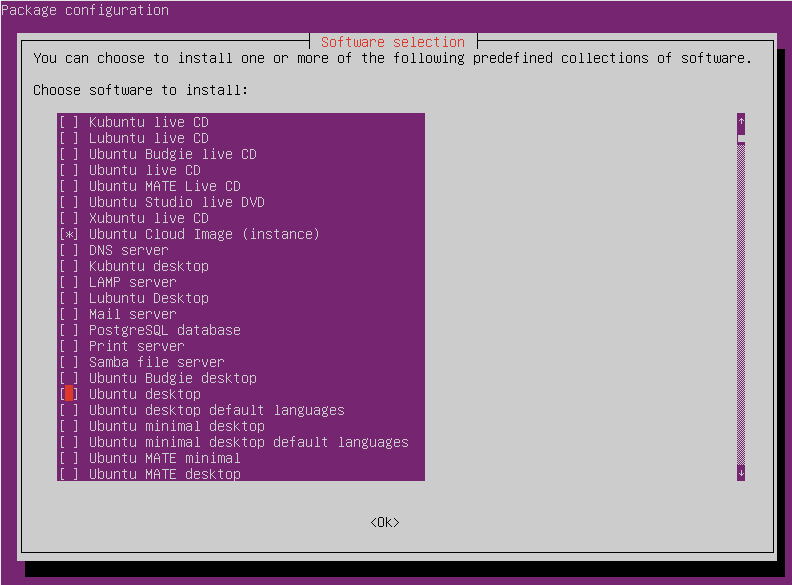Image resolution: width=792 pixels, height=585 pixels.
Task: Toggle the Ubuntu live CD checkbox
Action: tap(69, 170)
